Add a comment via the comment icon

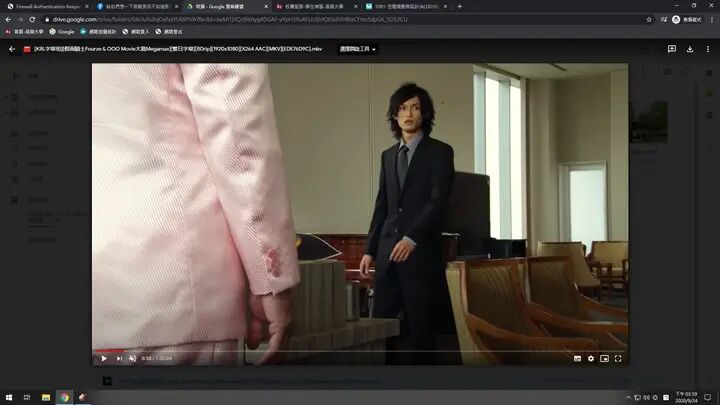click(672, 49)
